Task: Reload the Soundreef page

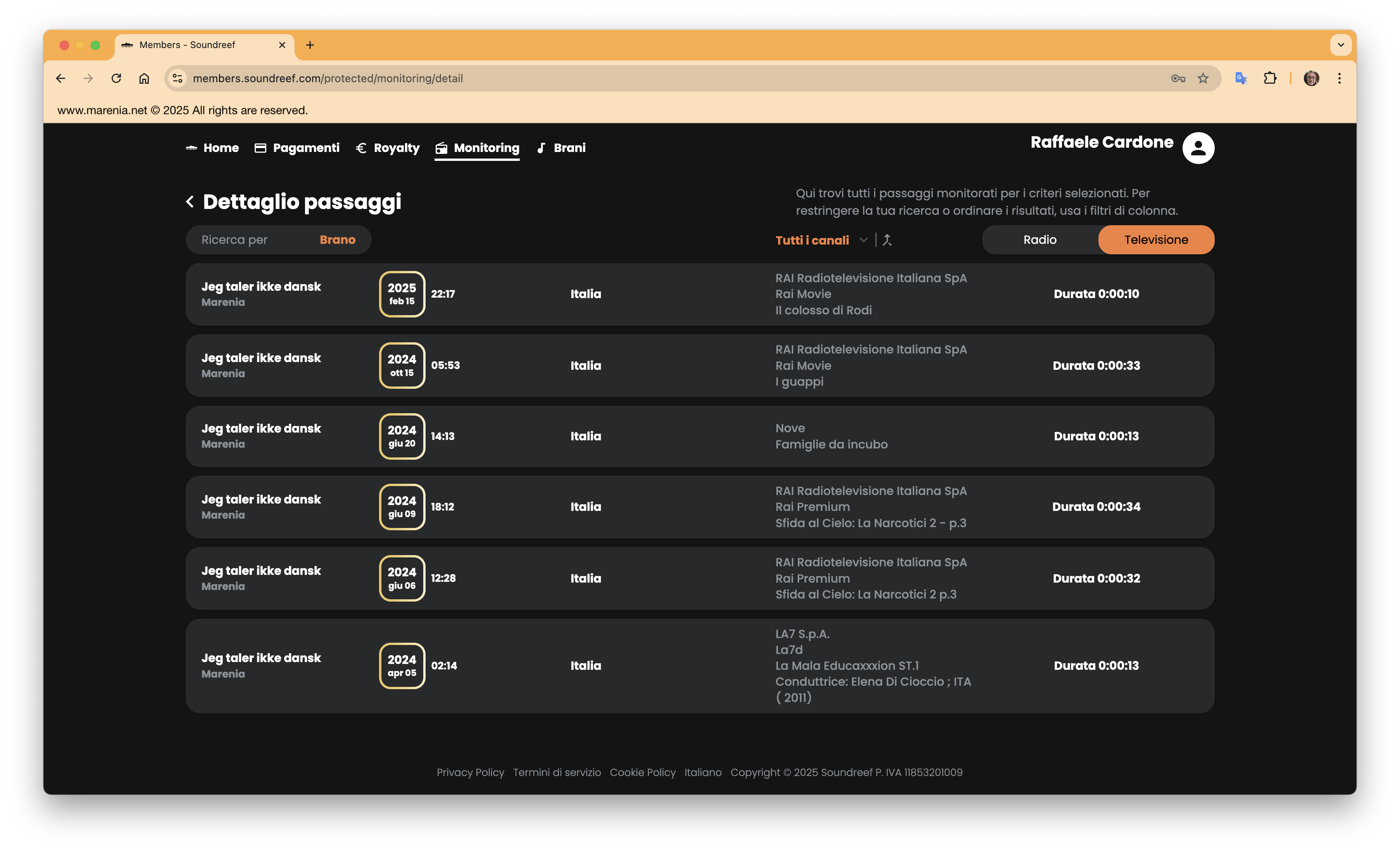Action: pos(117,78)
